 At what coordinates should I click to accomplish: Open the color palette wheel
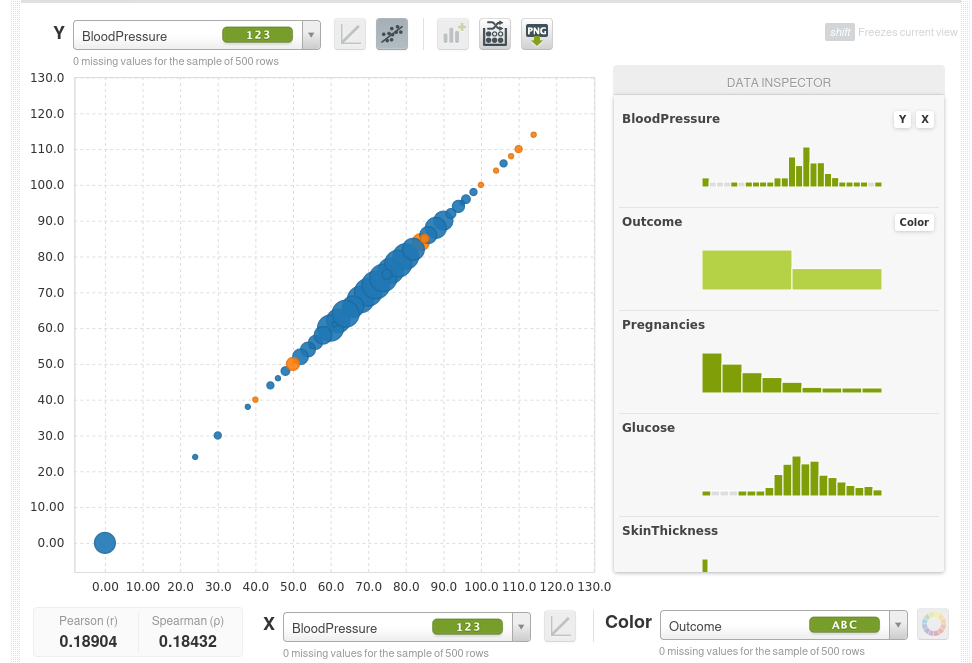[933, 625]
